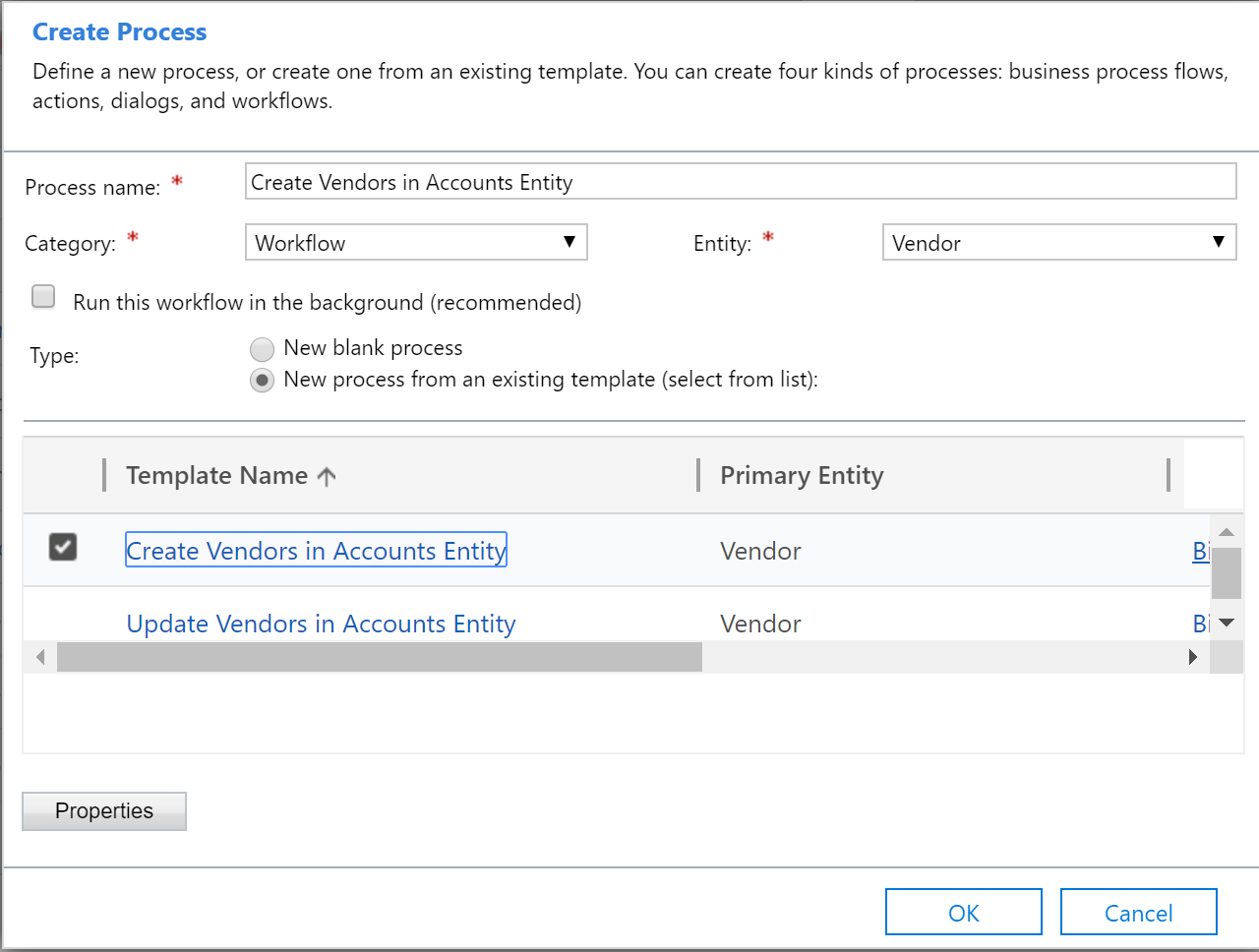The image size is (1259, 952).
Task: Sort by the Template Name column header
Action: 216,475
